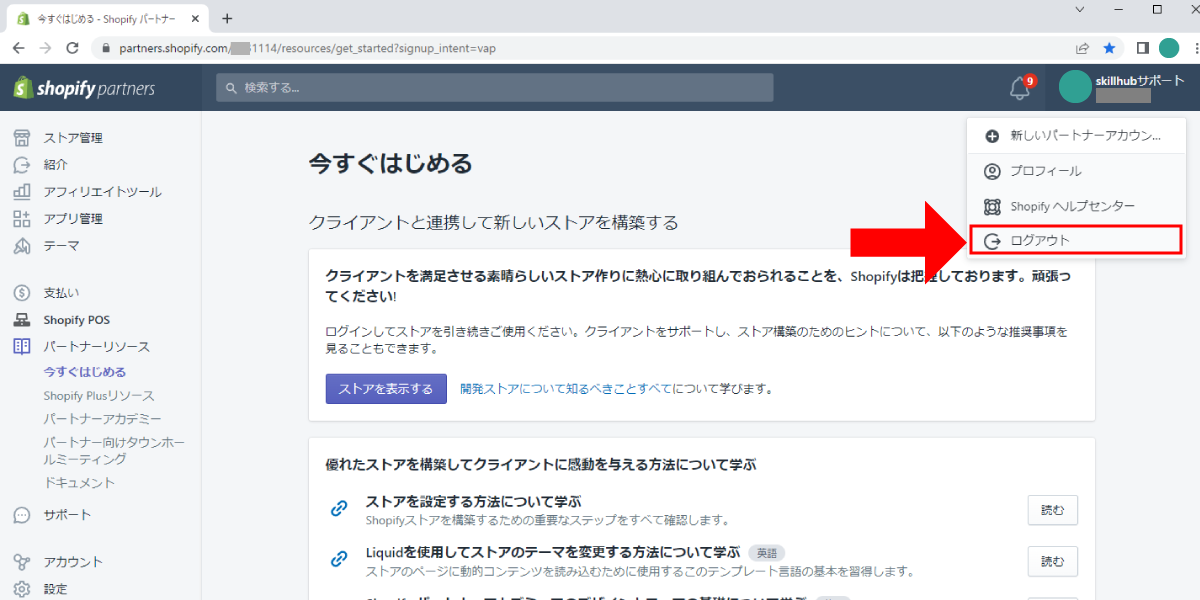The height and width of the screenshot is (600, 1200).
Task: Click Chrome profile avatar in toolbar
Action: (x=1169, y=47)
